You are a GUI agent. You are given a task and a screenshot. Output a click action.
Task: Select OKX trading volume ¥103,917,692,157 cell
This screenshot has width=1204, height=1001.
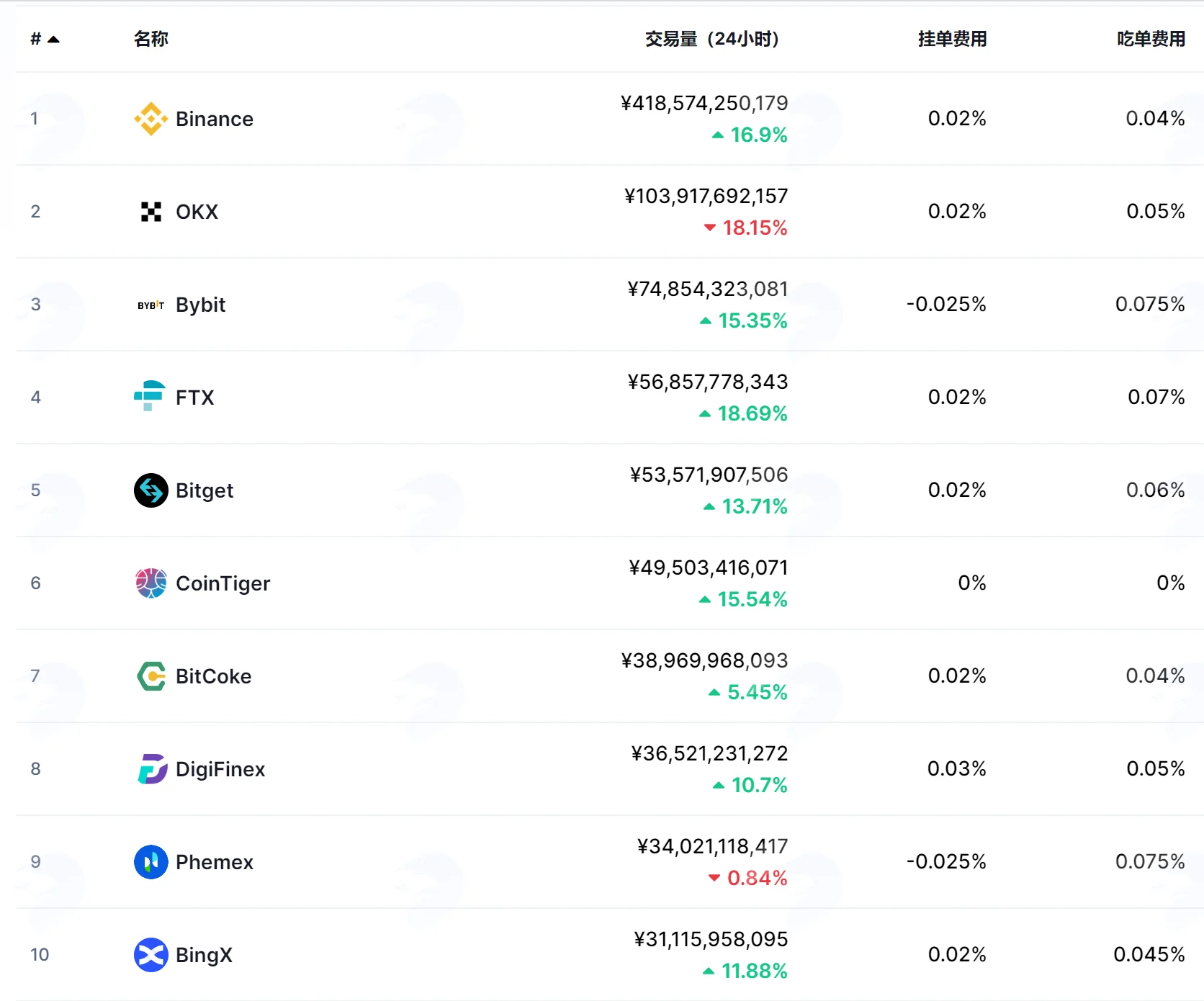706,196
